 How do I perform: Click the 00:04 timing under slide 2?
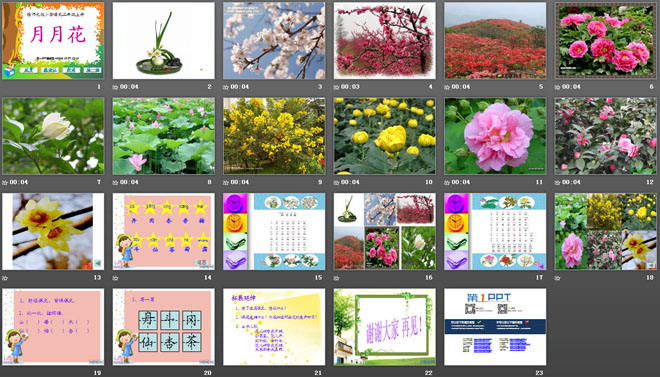pos(129,87)
